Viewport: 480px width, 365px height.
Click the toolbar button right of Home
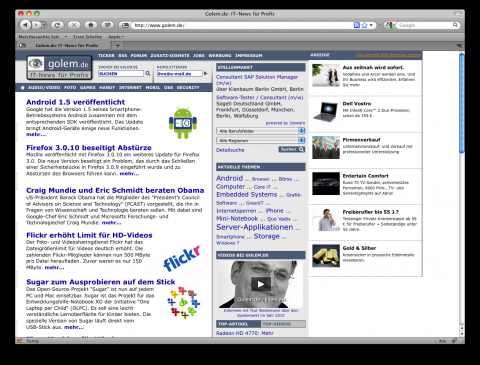pyautogui.click(x=107, y=25)
